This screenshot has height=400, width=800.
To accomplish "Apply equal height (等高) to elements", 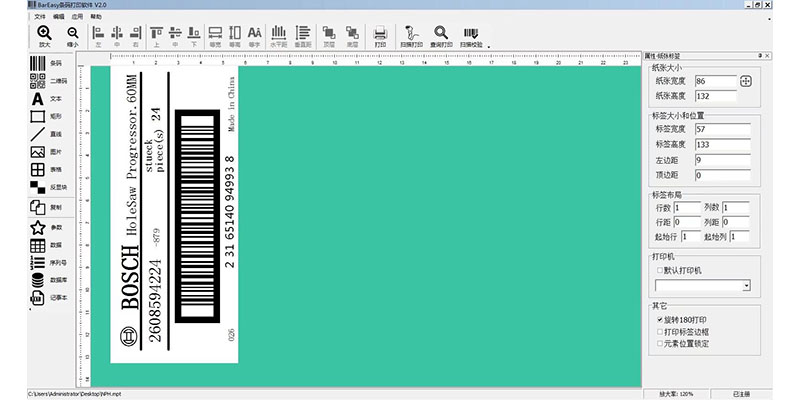I will tap(235, 33).
